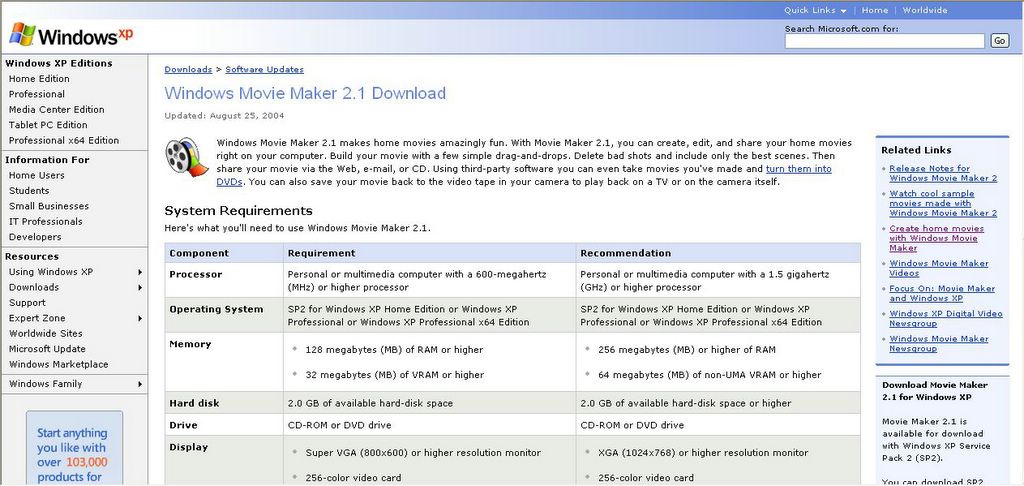The width and height of the screenshot is (1024, 486).
Task: Select Professional x64 Edition in sidebar
Action: coord(64,141)
